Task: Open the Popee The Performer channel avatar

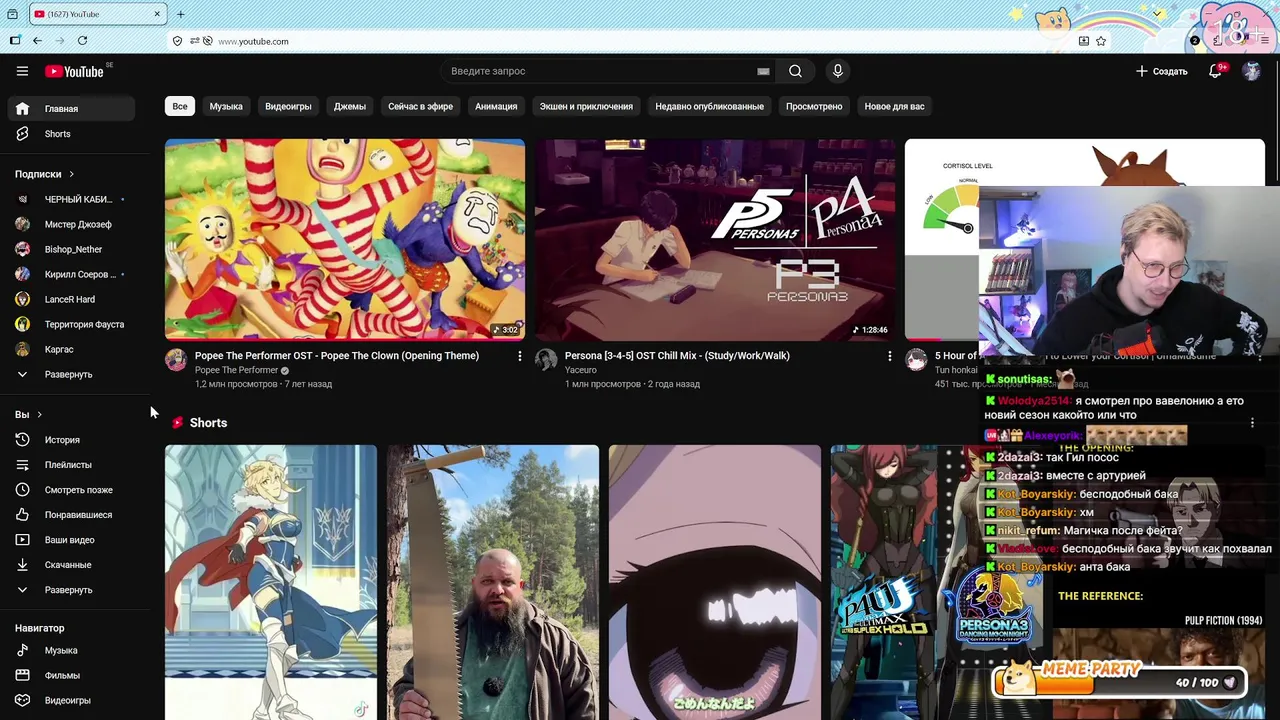Action: [176, 360]
